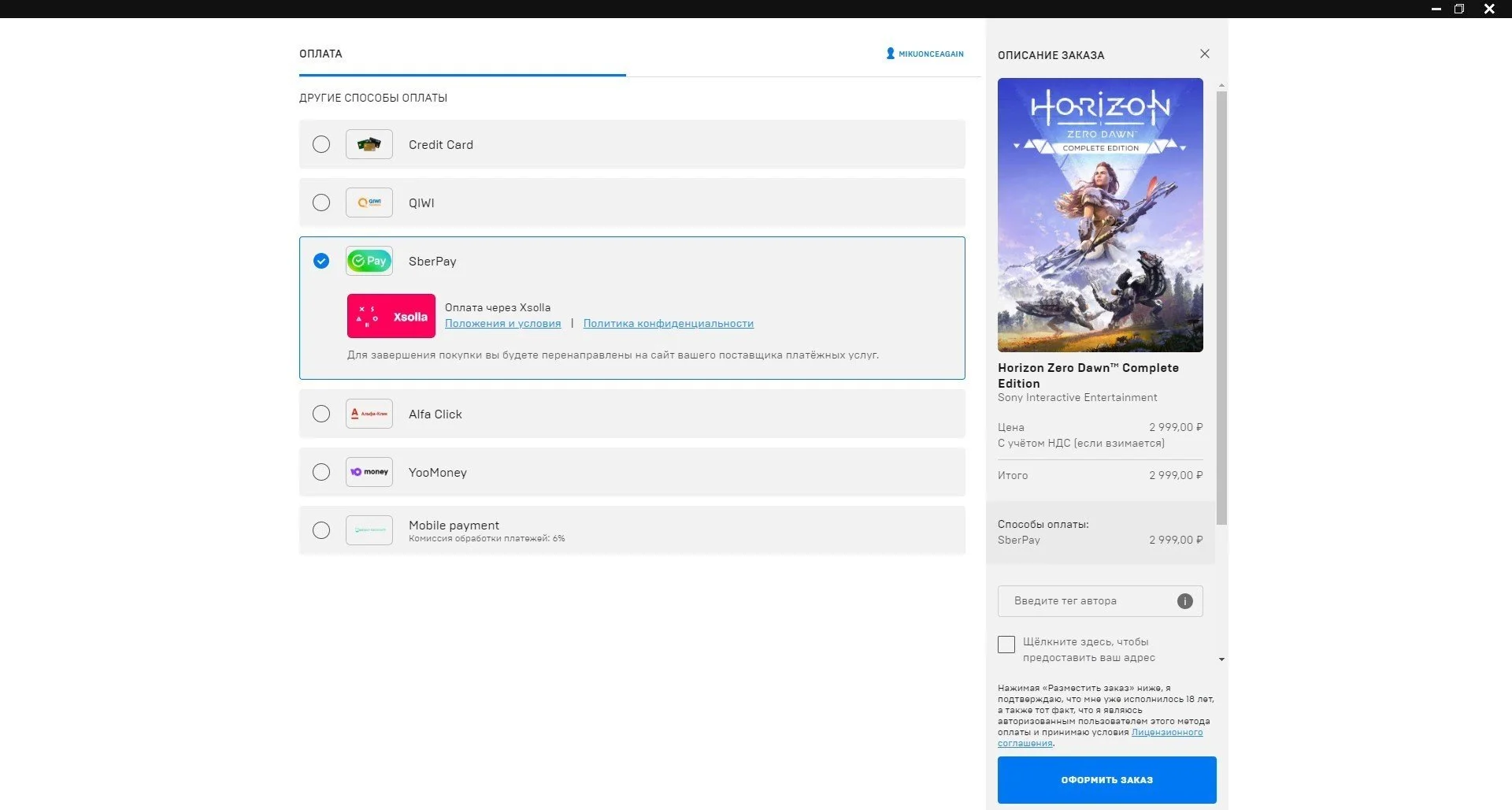1512x810 pixels.
Task: Open Xsolla Положения и условия link
Action: [503, 323]
